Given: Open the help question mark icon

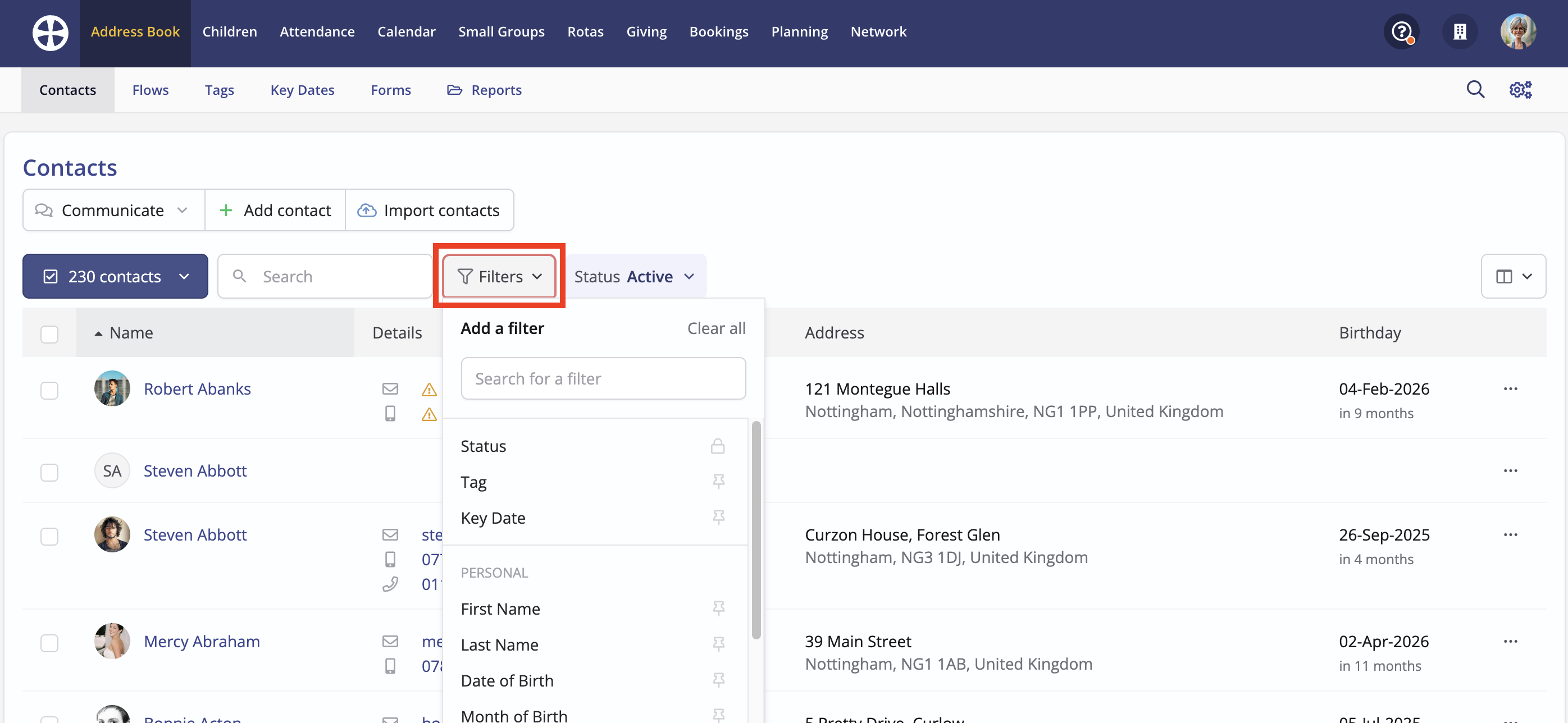Looking at the screenshot, I should coord(1402,31).
